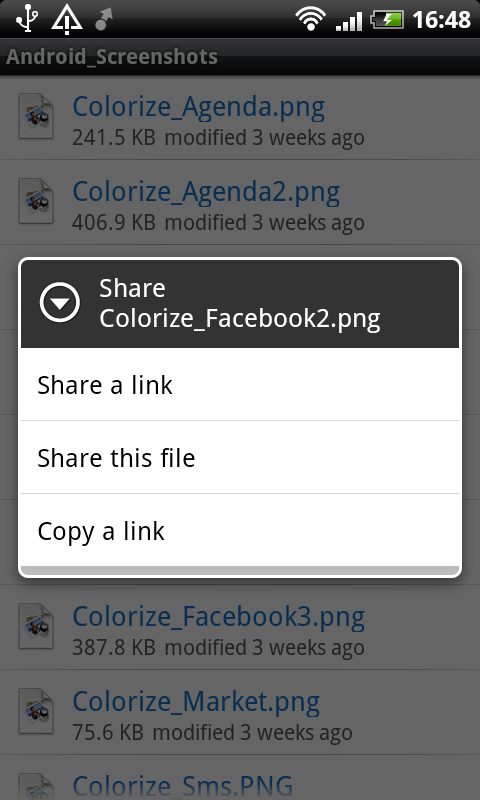Tap the Colorize_Market.png image file icon
The image size is (480, 800).
tap(36, 712)
